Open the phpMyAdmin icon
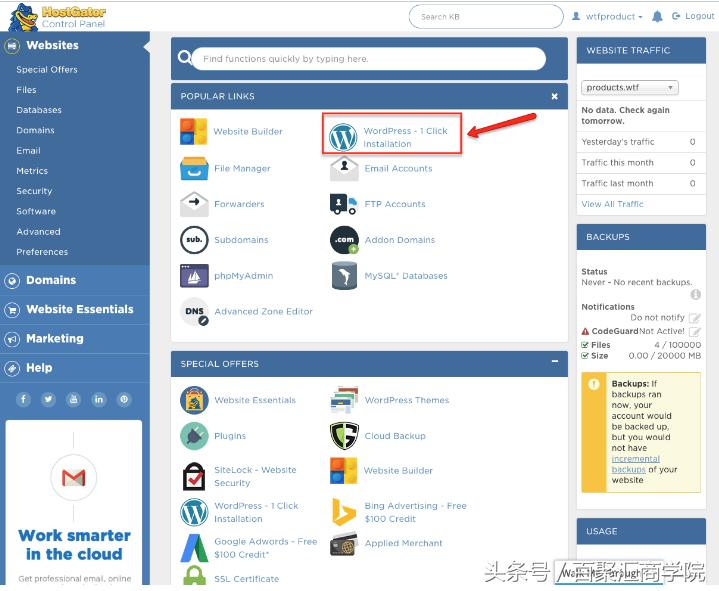Screen dimensions: 719x591 pyautogui.click(x=193, y=276)
